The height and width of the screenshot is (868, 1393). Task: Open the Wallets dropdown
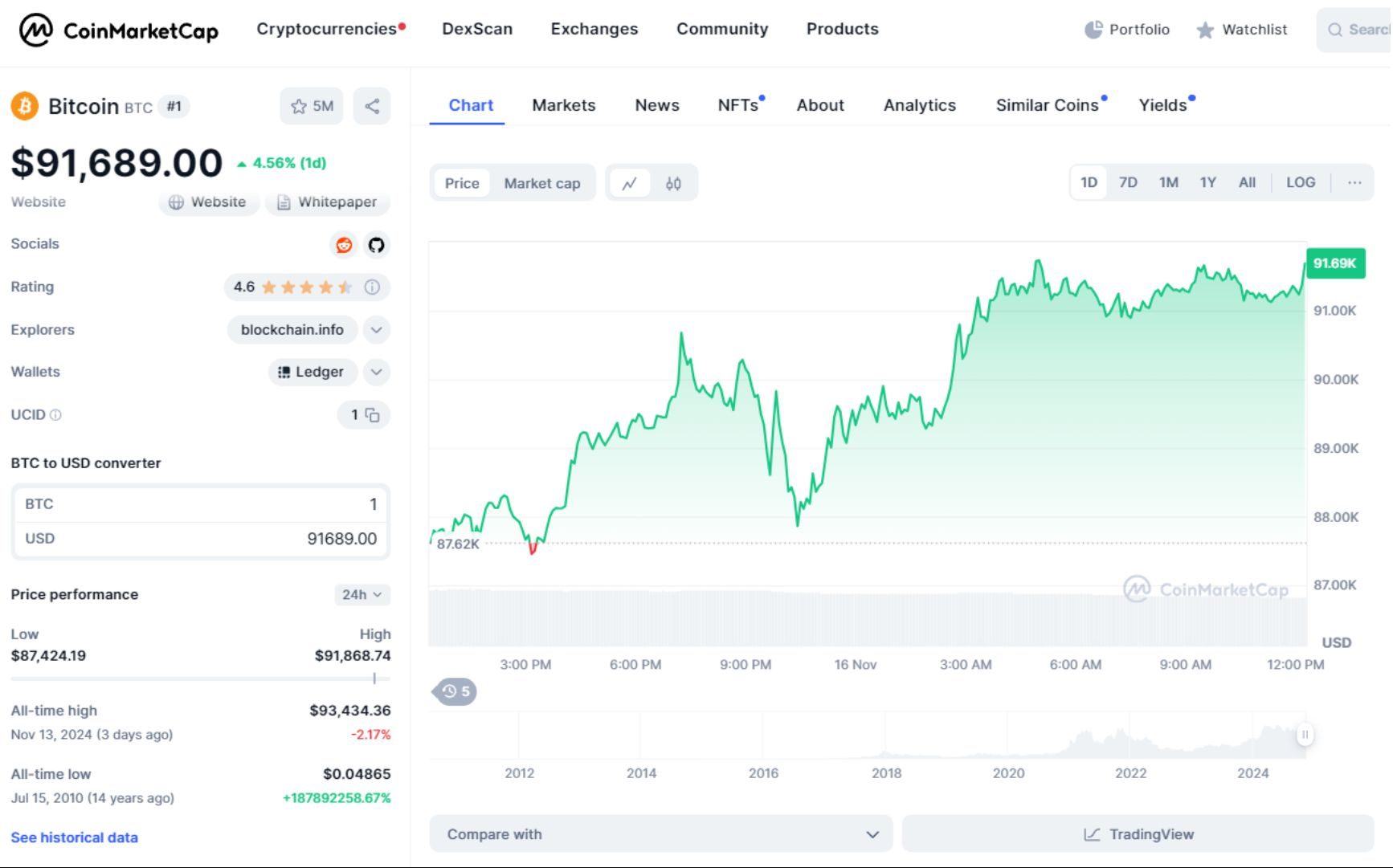coord(374,372)
